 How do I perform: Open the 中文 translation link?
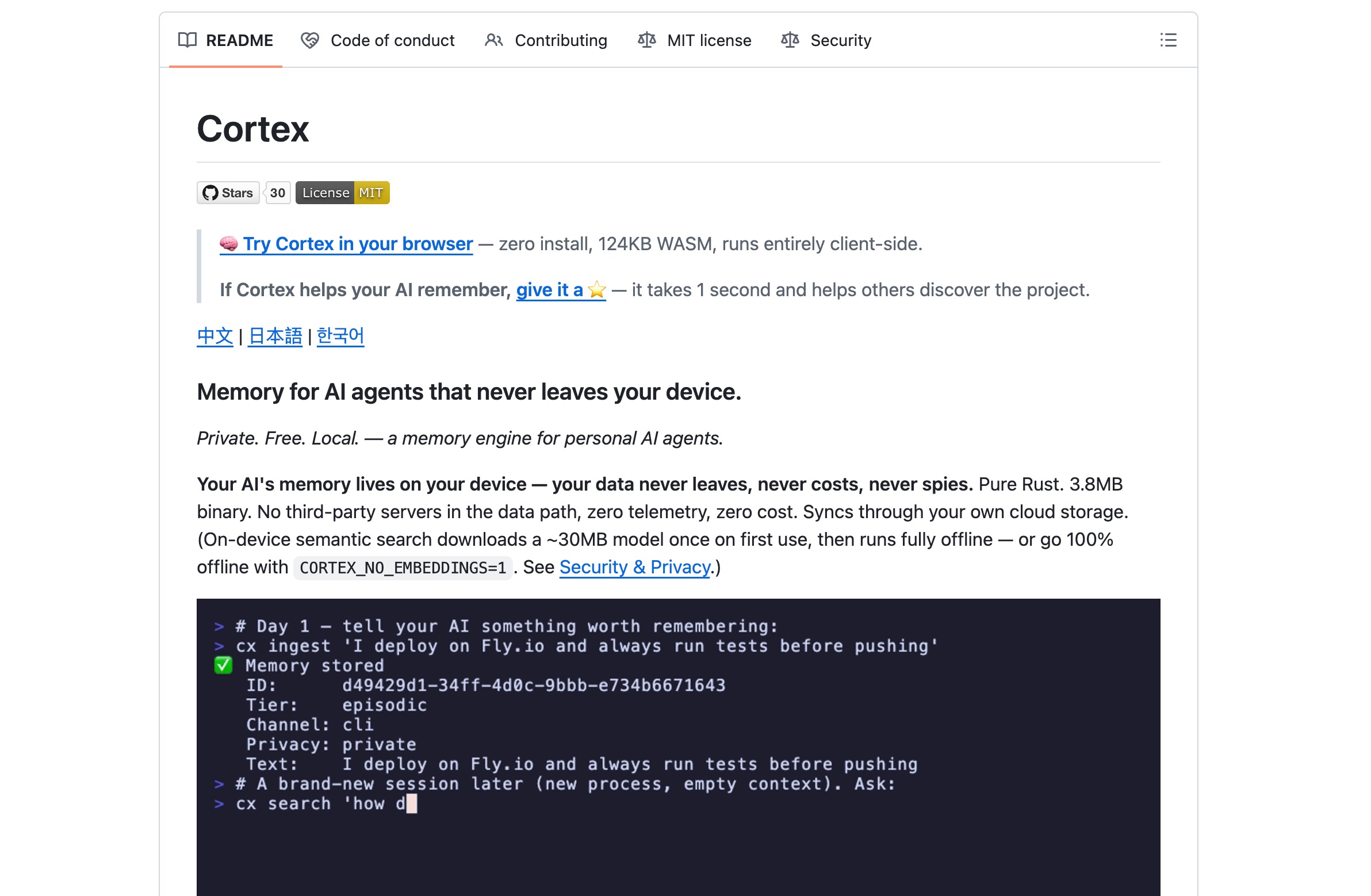[x=215, y=336]
